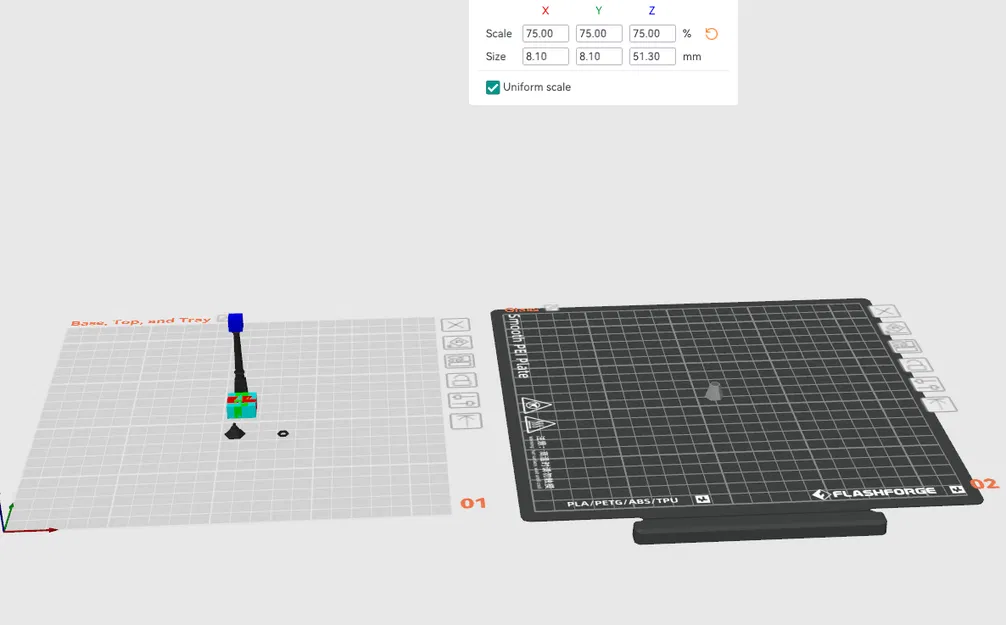Click the Scale Z input field
The image size is (1006, 625).
[x=652, y=33]
